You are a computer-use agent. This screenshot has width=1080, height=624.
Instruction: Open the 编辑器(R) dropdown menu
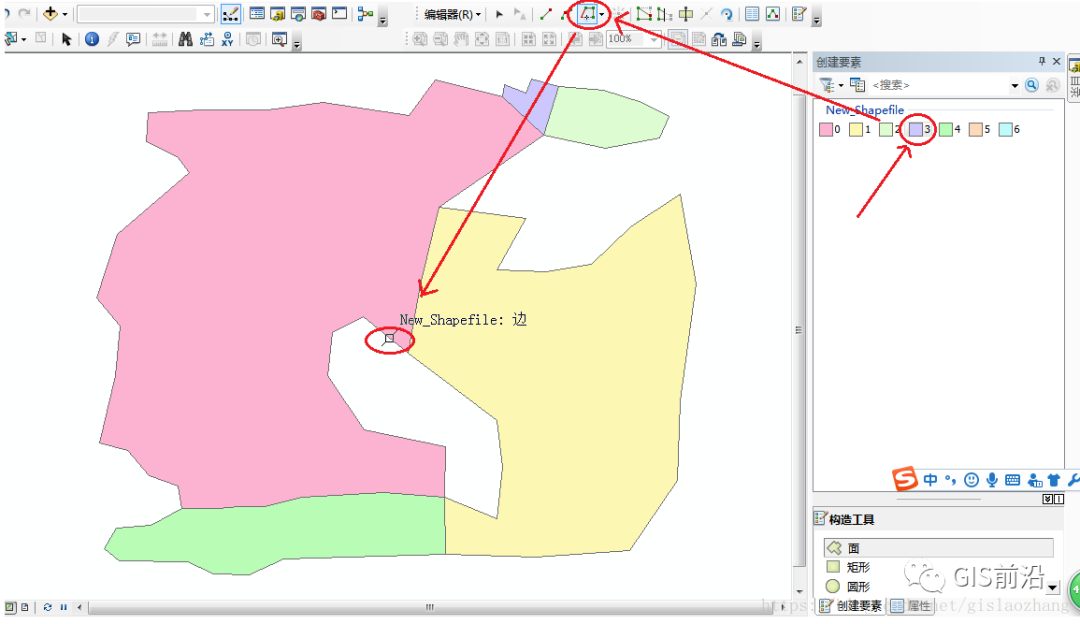tap(452, 15)
